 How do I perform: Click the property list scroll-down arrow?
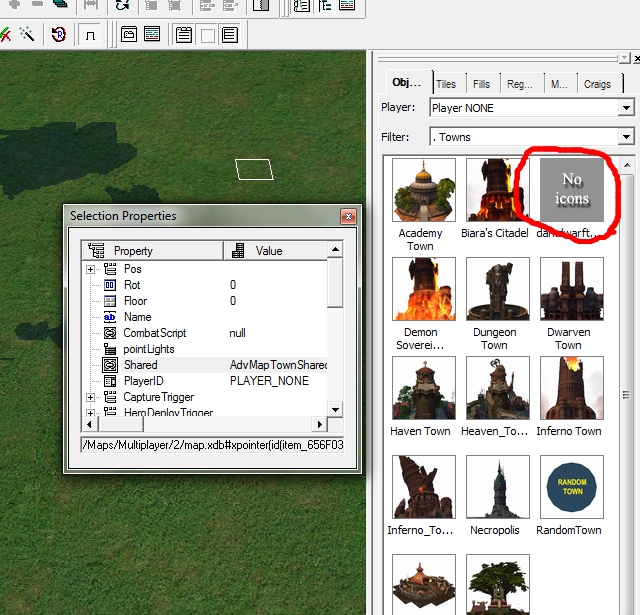pyautogui.click(x=336, y=409)
